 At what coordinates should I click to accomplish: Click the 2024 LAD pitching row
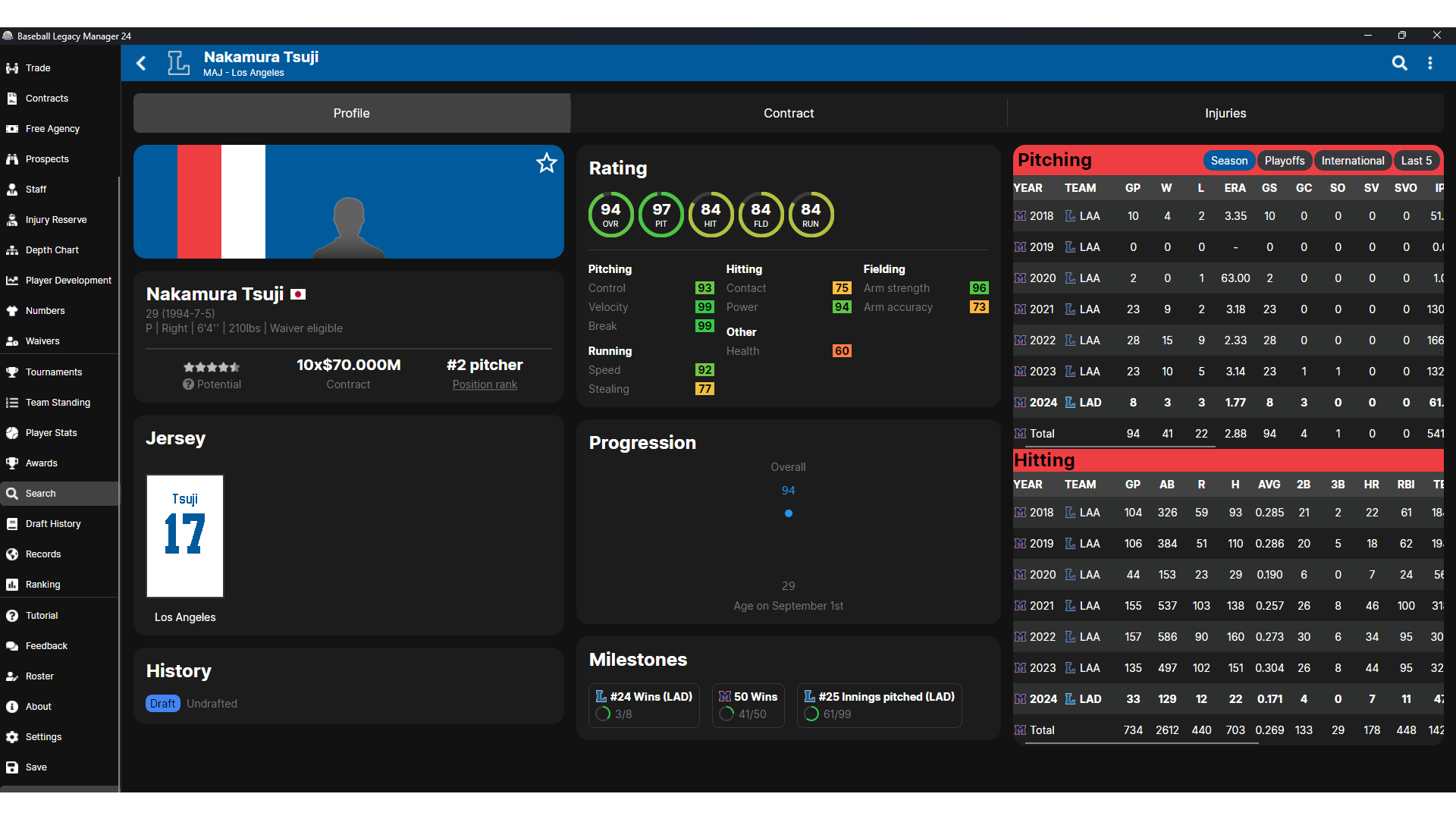[x=1228, y=403]
